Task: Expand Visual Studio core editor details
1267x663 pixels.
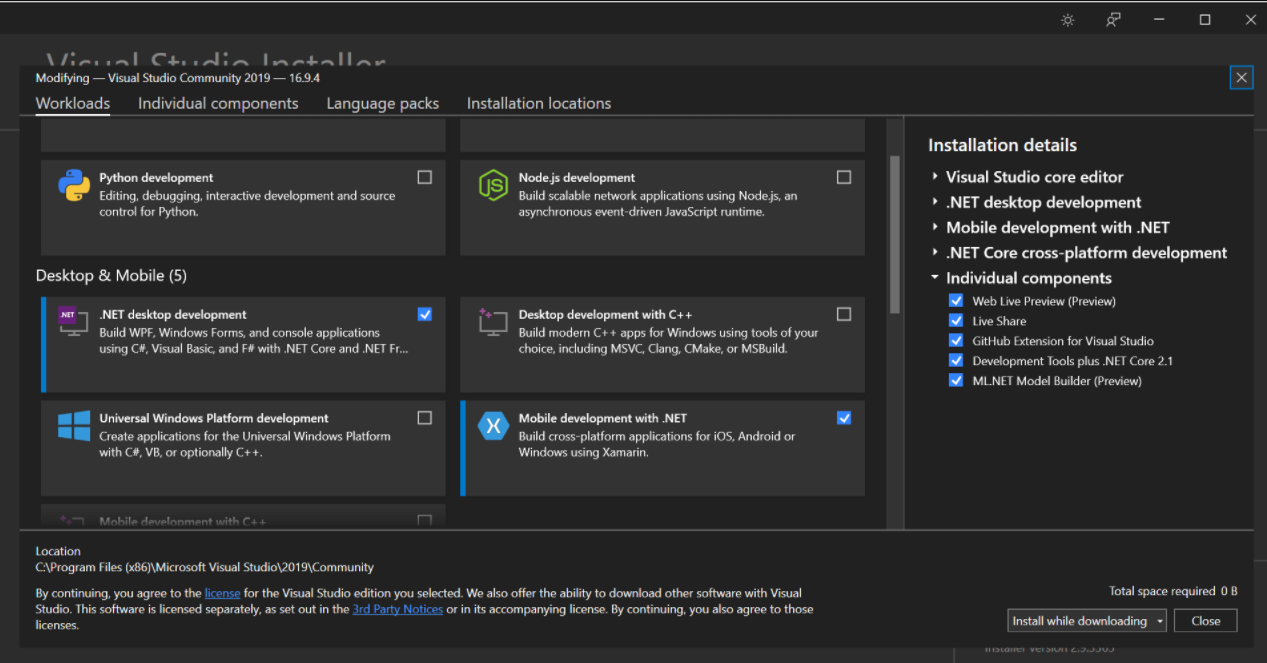Action: 935,177
